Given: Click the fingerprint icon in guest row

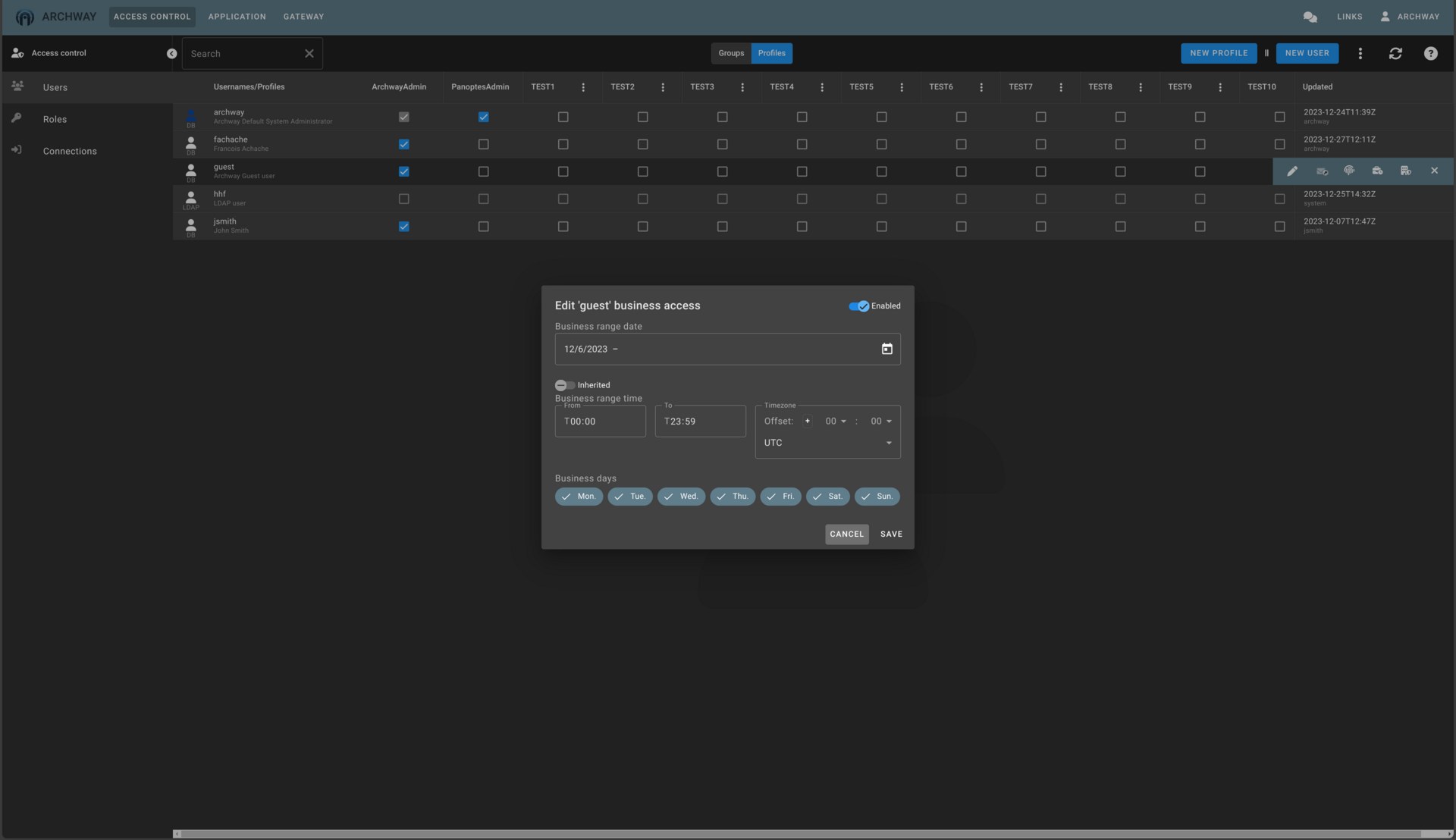Looking at the screenshot, I should point(1349,171).
